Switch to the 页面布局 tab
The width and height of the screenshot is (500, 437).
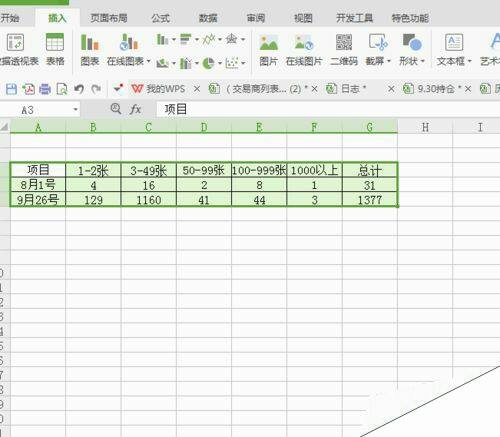click(109, 18)
